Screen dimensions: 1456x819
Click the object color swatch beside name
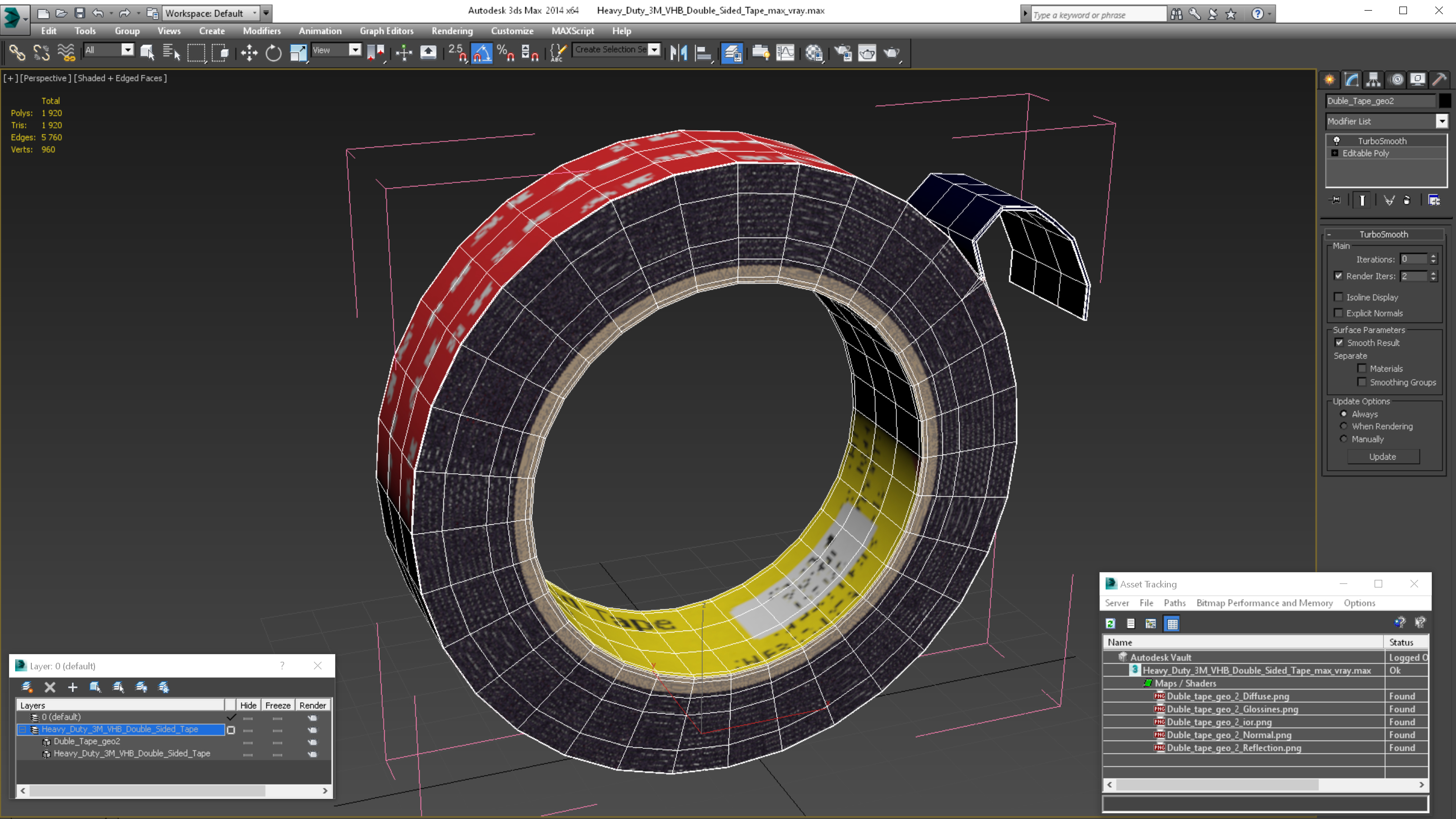pos(1444,101)
